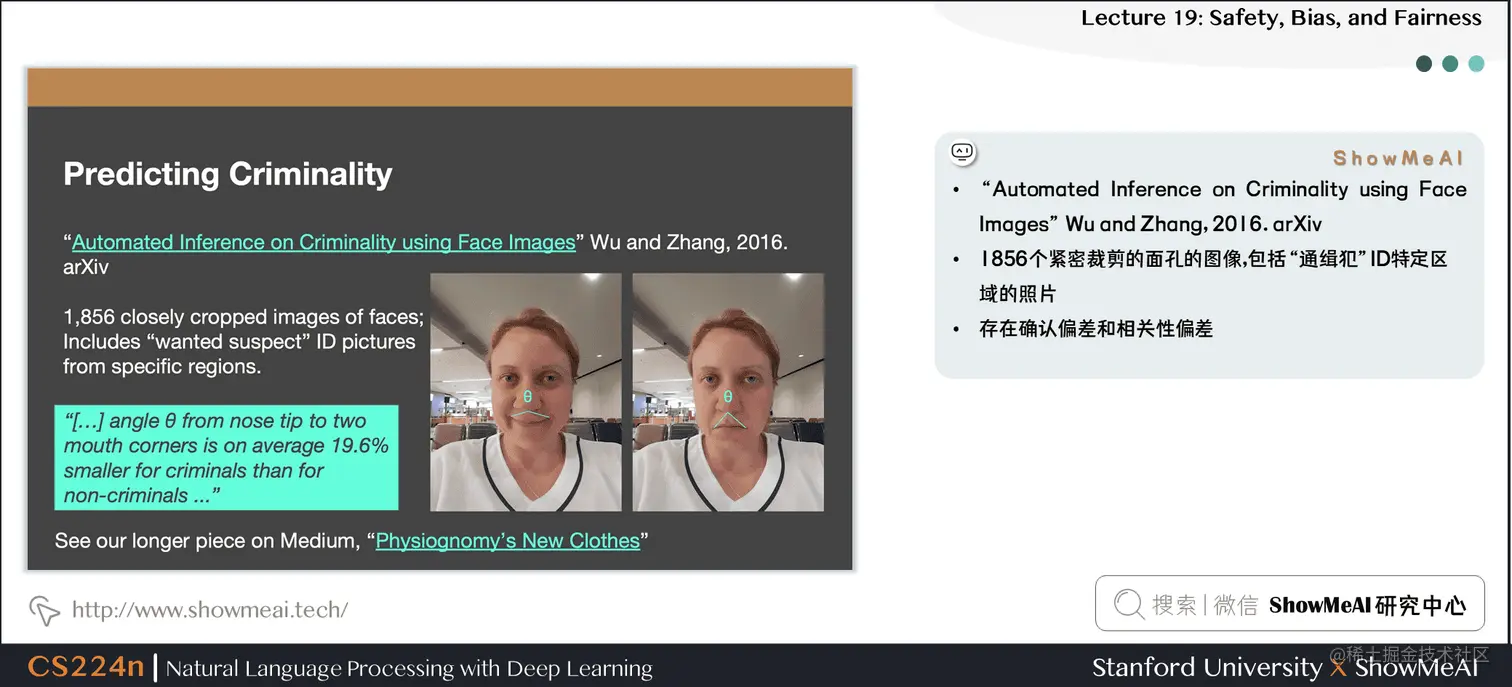Click 'Natural Language Processing with Deep Learning' text
The width and height of the screenshot is (1512, 687).
click(x=409, y=668)
